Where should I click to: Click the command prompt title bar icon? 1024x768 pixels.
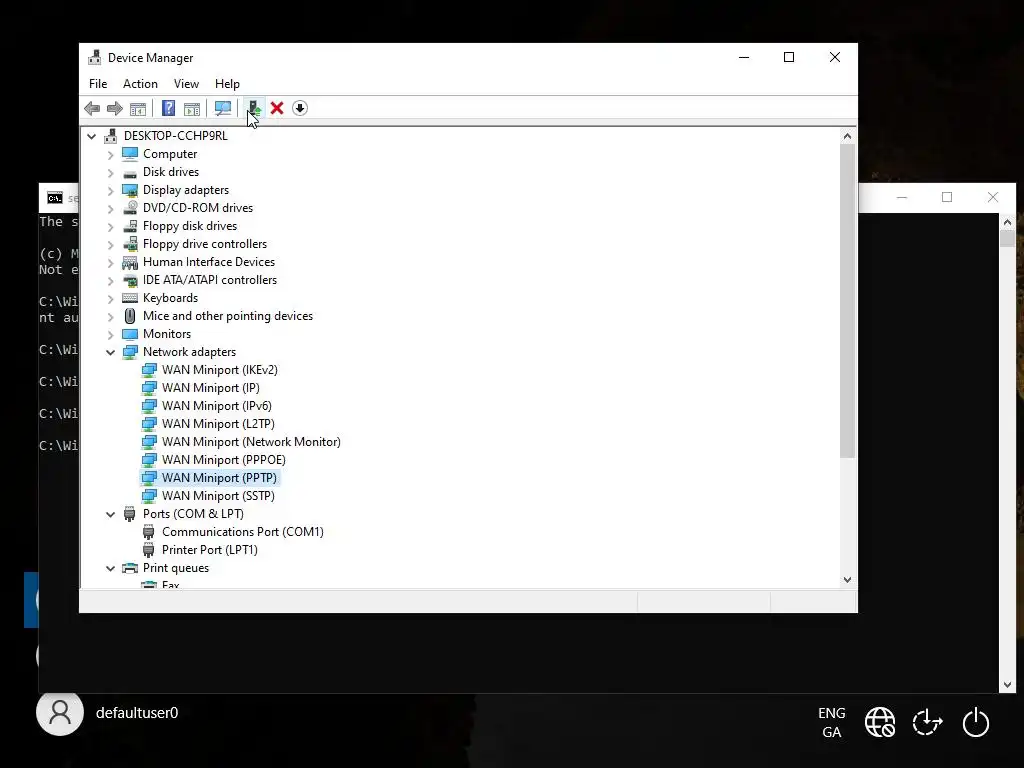(x=55, y=198)
